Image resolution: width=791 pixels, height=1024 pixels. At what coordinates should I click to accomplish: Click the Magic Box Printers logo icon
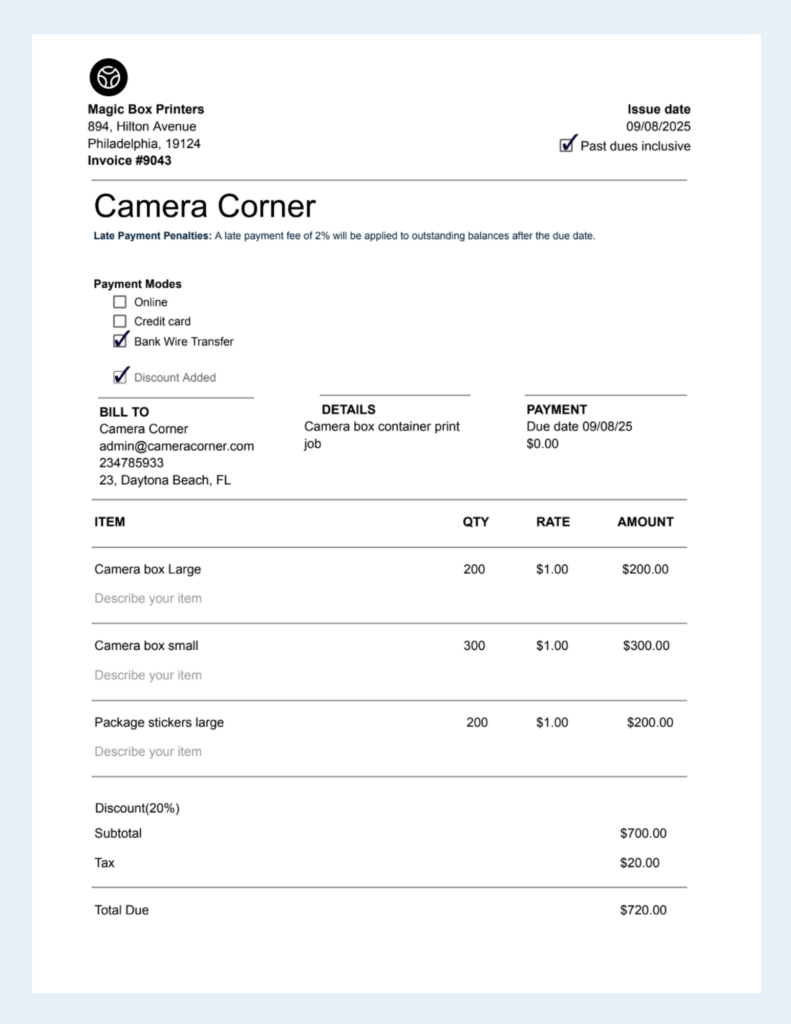(x=108, y=77)
